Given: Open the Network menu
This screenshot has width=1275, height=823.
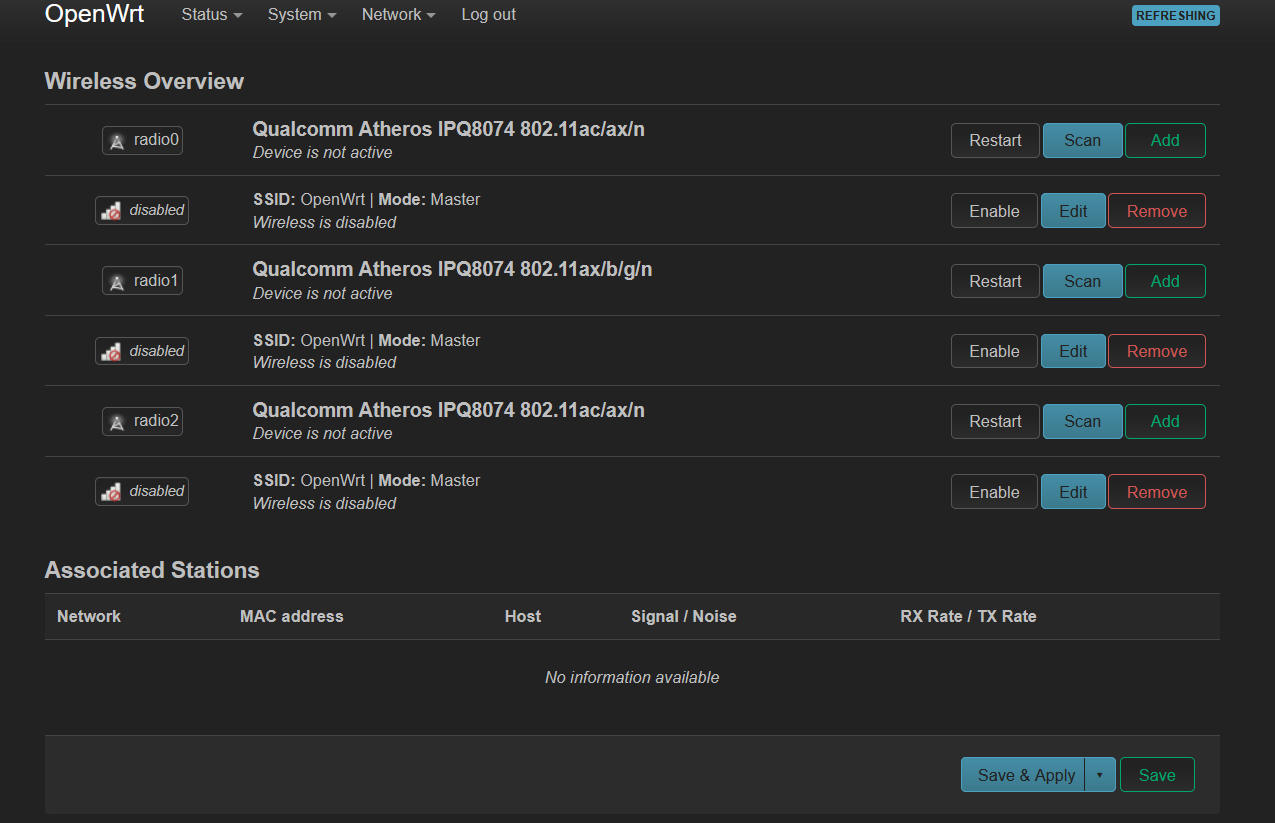Looking at the screenshot, I should [398, 15].
